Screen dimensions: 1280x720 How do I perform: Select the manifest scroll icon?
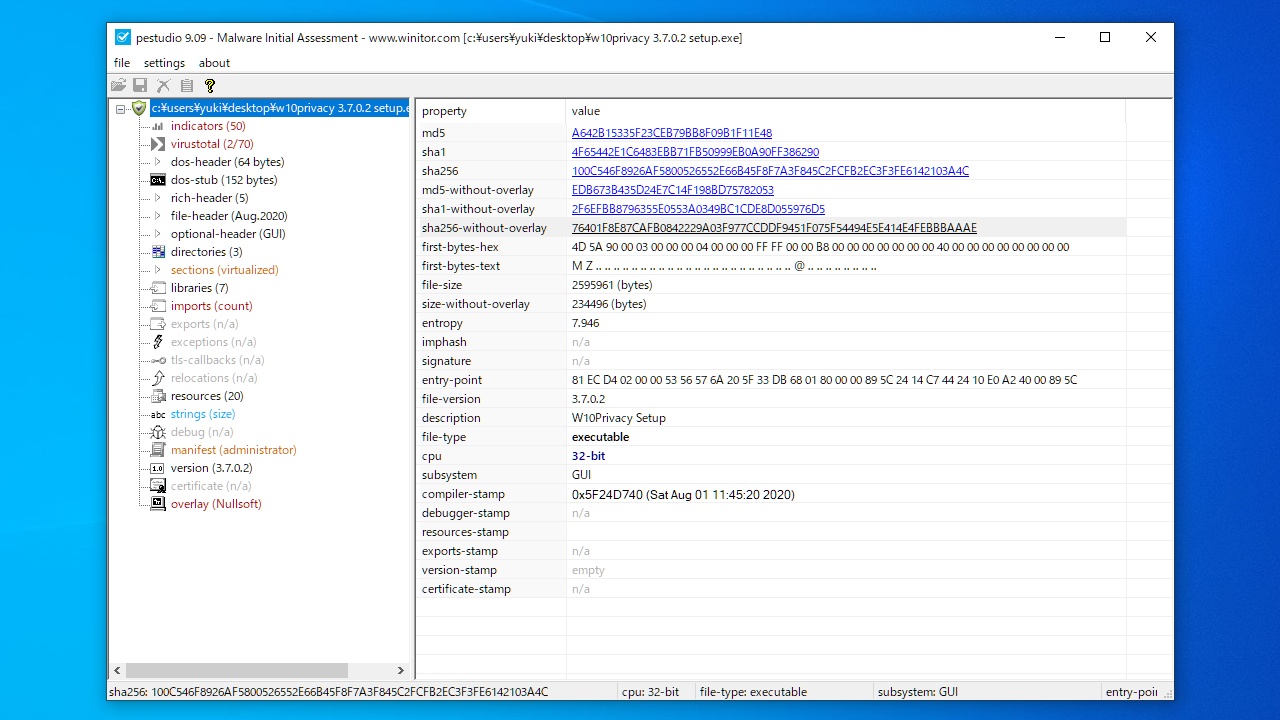pyautogui.click(x=158, y=450)
